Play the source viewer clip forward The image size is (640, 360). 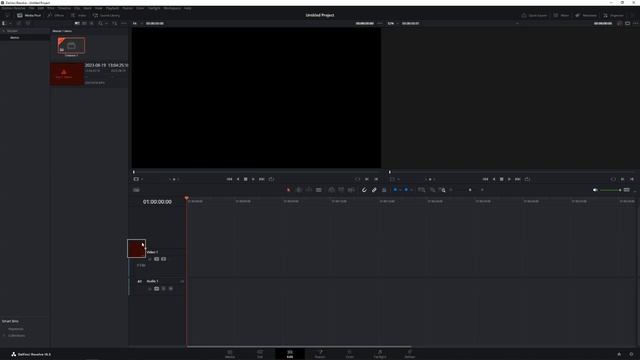[x=253, y=179]
